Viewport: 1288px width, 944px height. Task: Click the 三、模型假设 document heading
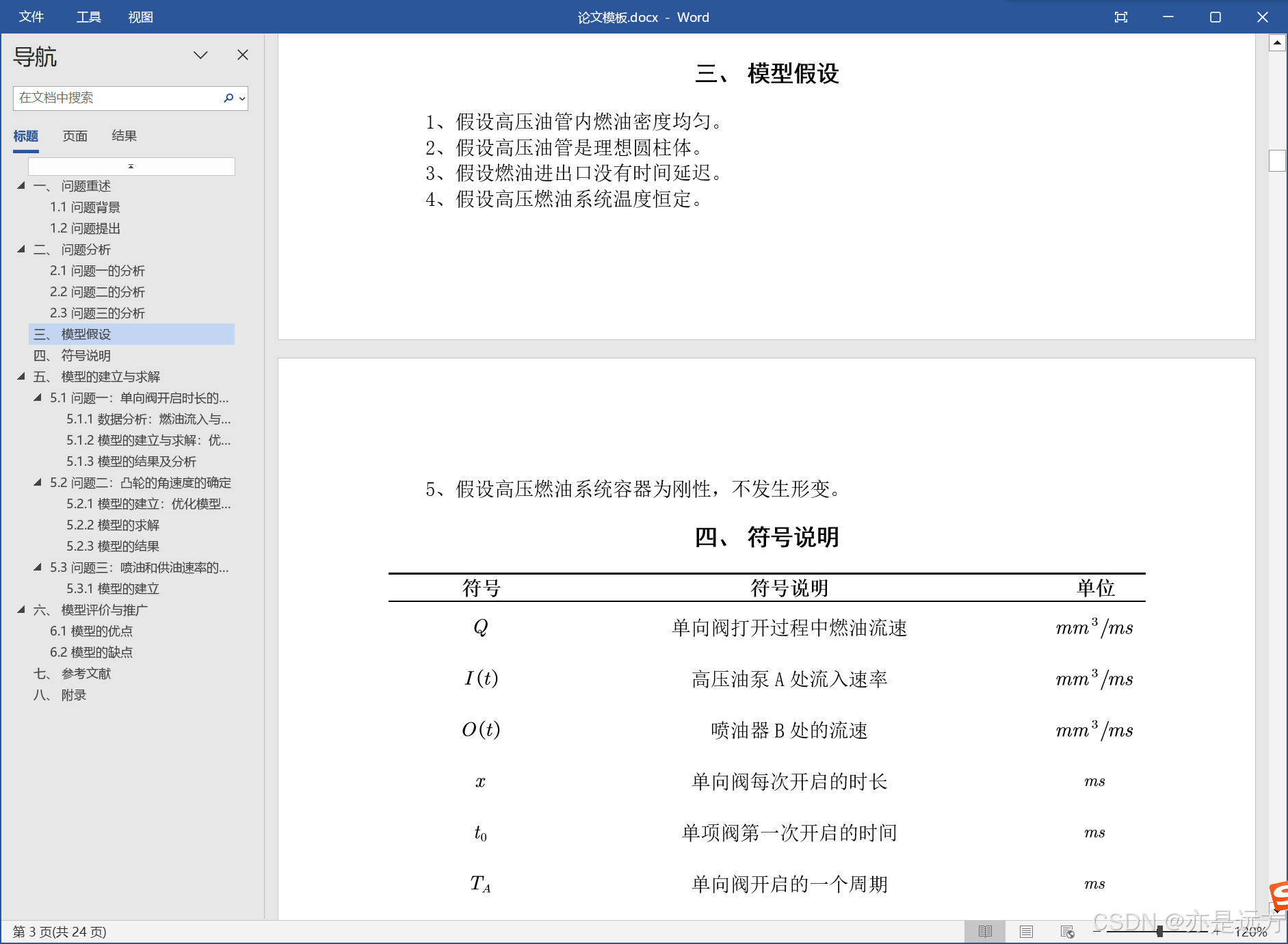767,73
